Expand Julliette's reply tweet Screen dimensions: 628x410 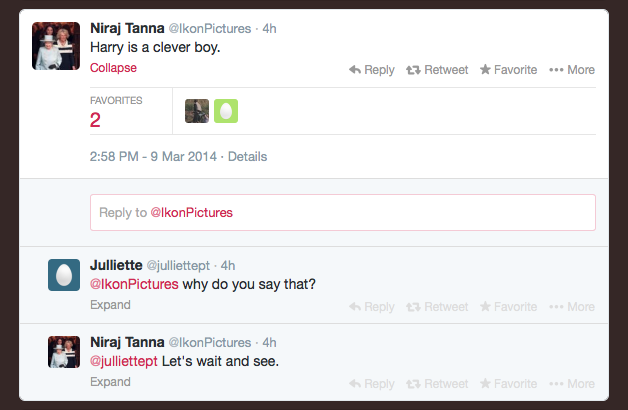[x=110, y=305]
